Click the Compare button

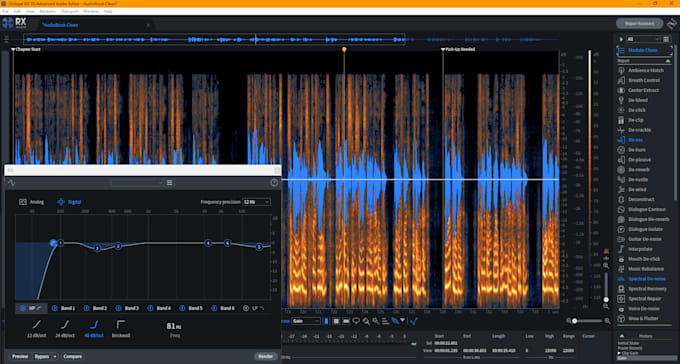(x=72, y=357)
